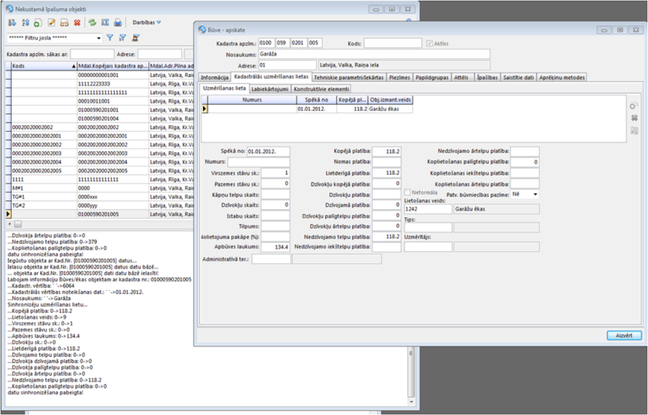Image resolution: width=648 pixels, height=415 pixels.
Task: Click the Virszemes stāvu sk. field
Action: 275,173
